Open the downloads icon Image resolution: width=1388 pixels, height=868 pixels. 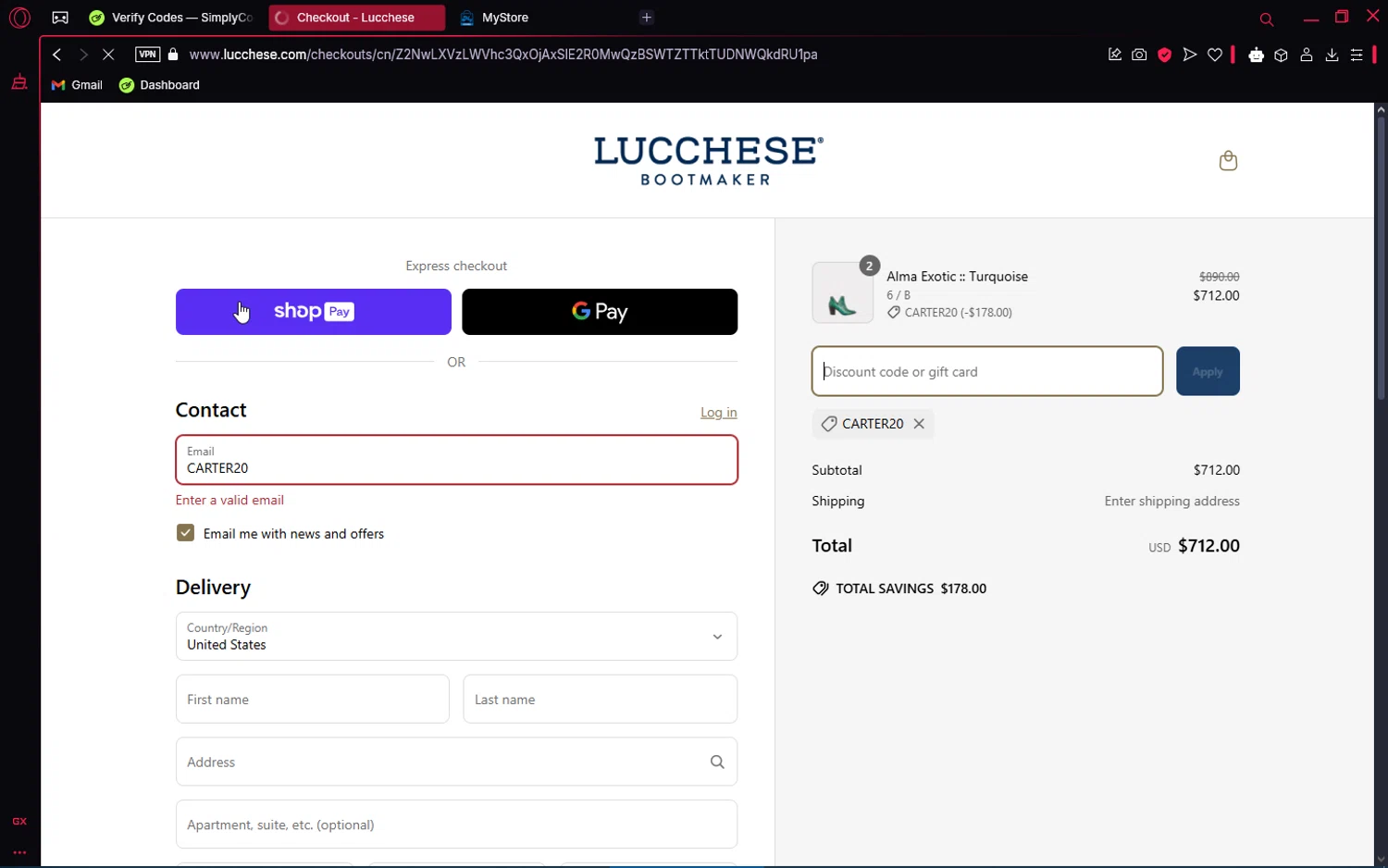point(1332,55)
